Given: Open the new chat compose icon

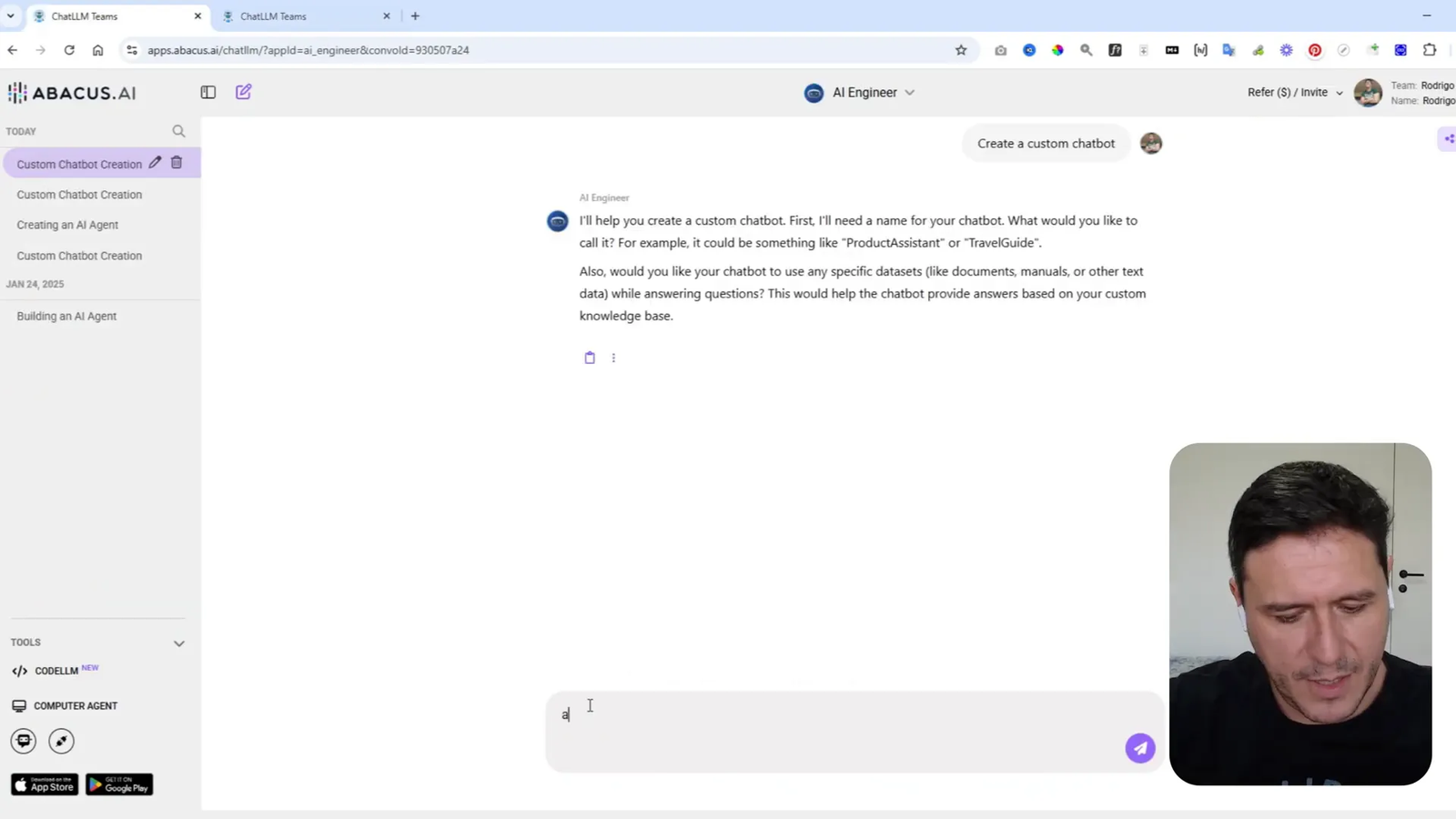Looking at the screenshot, I should [x=242, y=92].
